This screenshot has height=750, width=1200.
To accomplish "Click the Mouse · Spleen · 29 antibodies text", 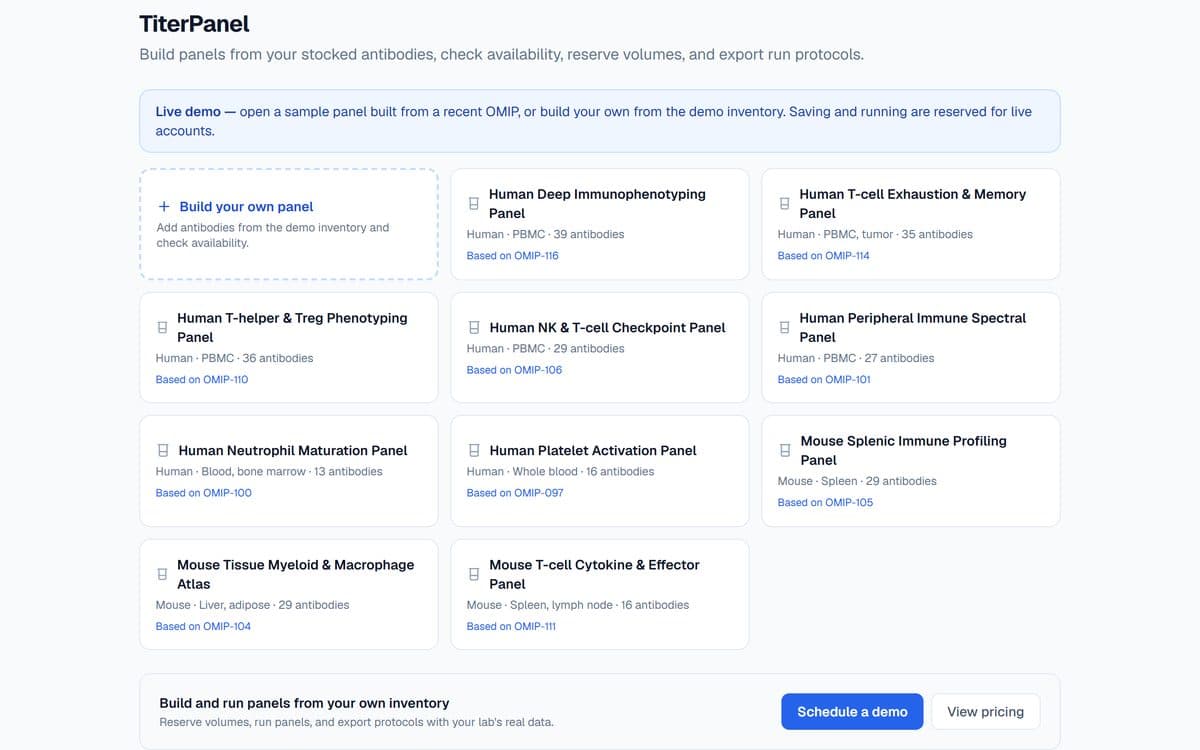I will pyautogui.click(x=858, y=481).
